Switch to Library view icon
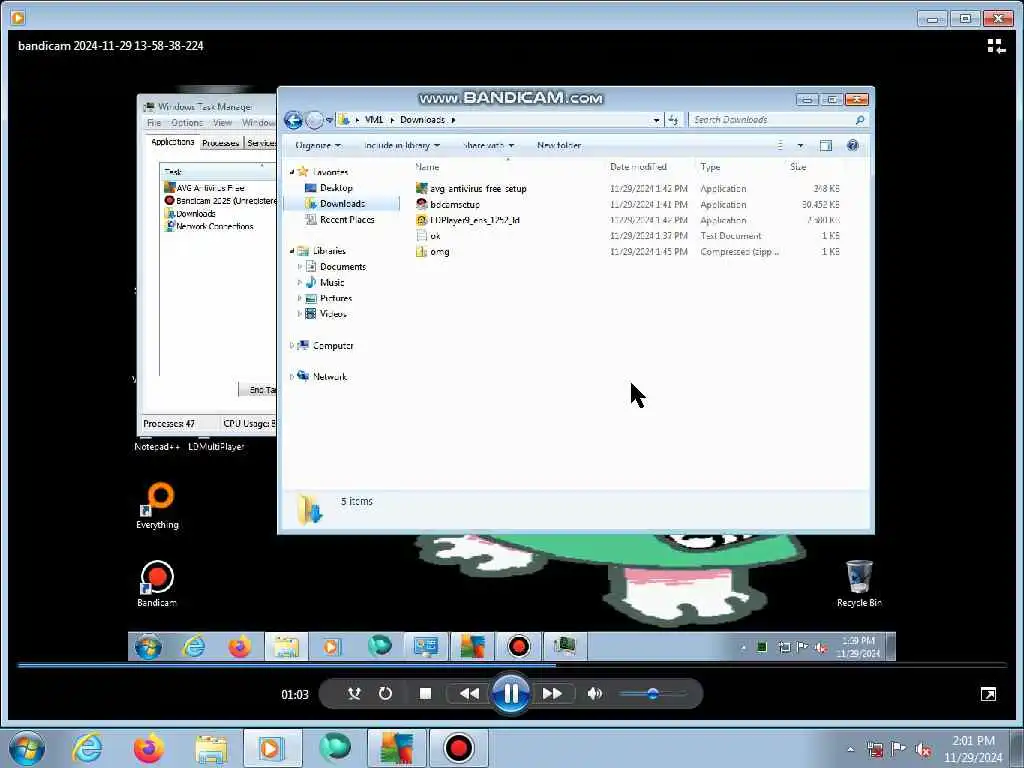Image resolution: width=1024 pixels, height=768 pixels. click(x=995, y=46)
